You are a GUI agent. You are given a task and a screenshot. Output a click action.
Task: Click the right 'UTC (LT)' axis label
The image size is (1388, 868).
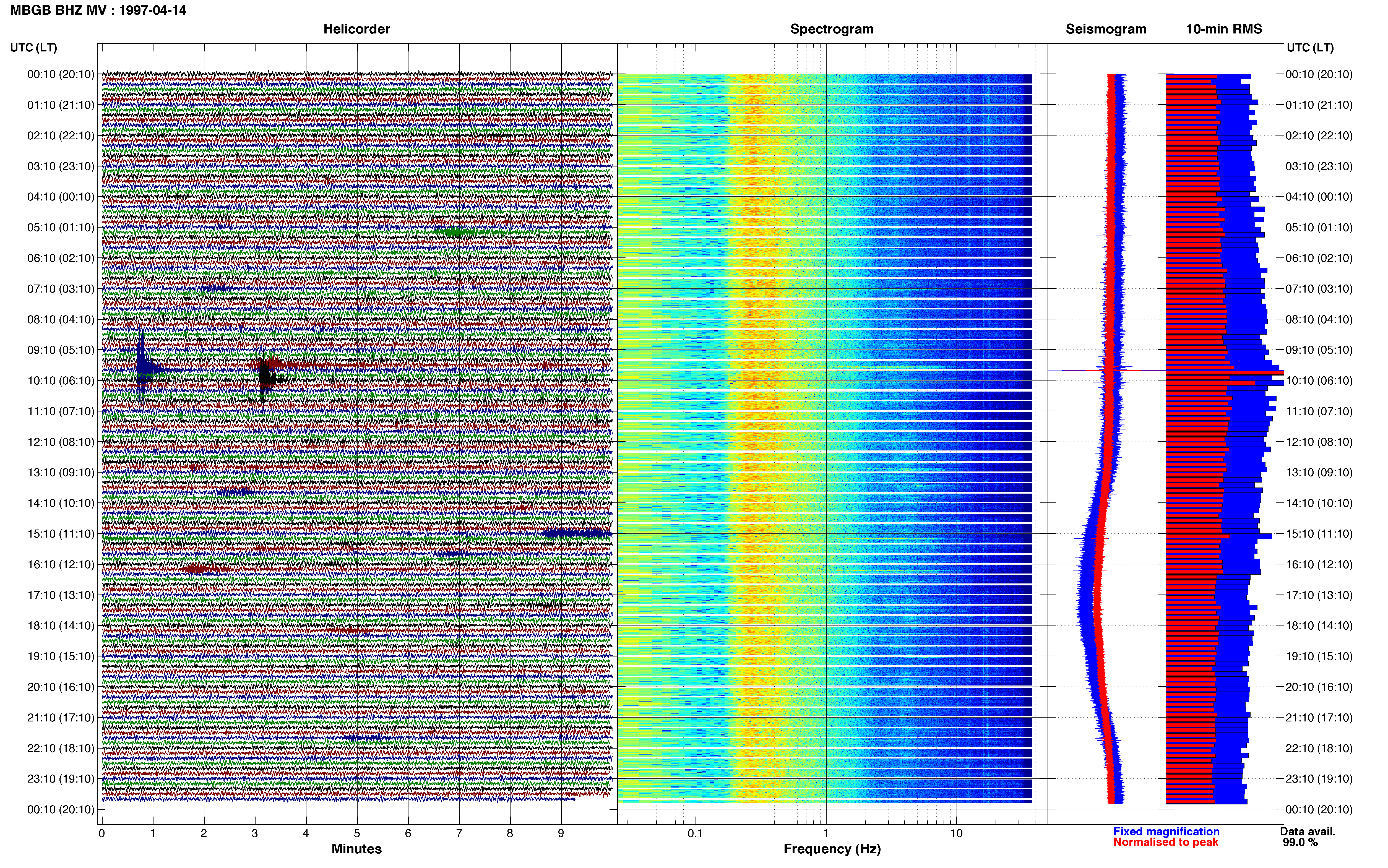1310,48
